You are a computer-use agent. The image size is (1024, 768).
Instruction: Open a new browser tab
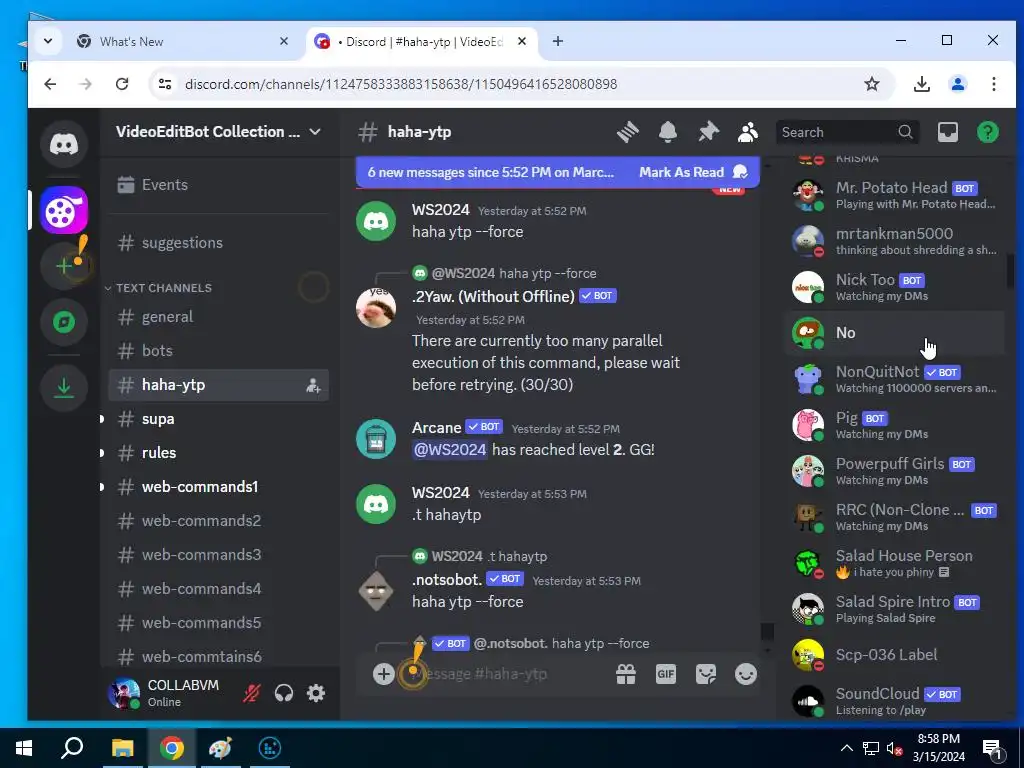pos(558,42)
